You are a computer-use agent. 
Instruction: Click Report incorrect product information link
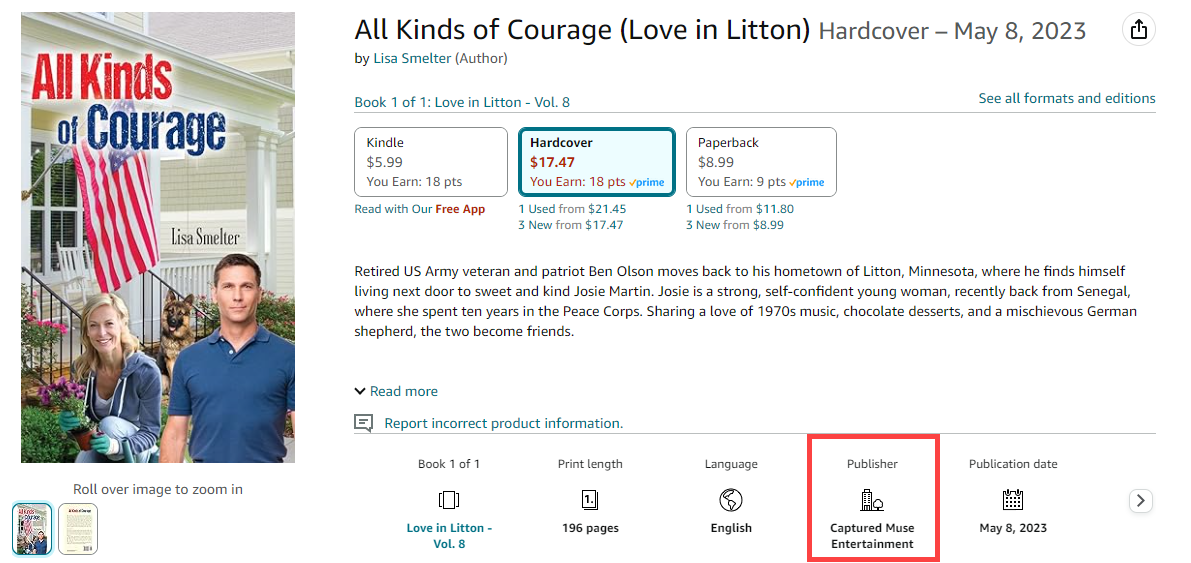503,423
